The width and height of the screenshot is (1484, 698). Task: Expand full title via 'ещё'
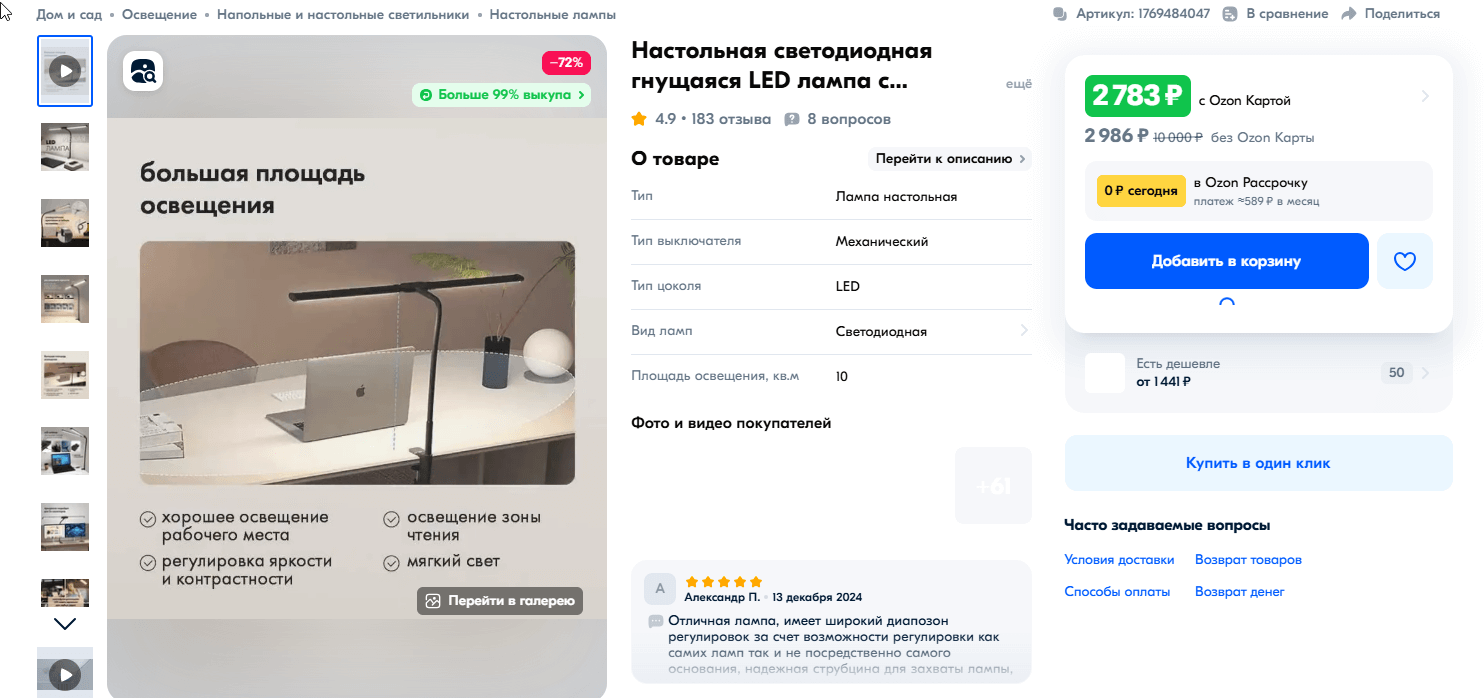point(1018,85)
